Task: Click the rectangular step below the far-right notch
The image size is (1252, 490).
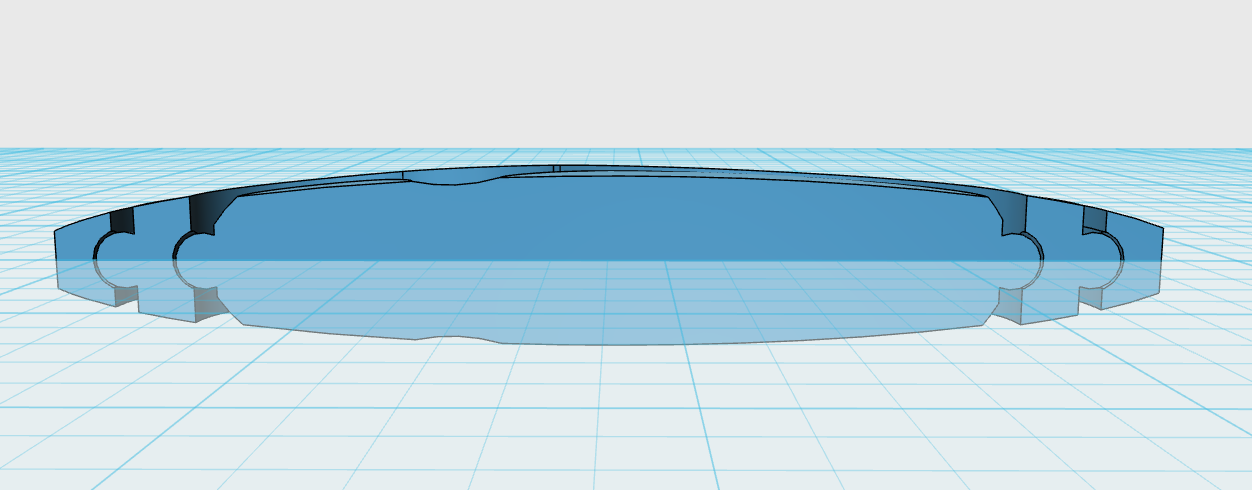Action: [x=1090, y=297]
